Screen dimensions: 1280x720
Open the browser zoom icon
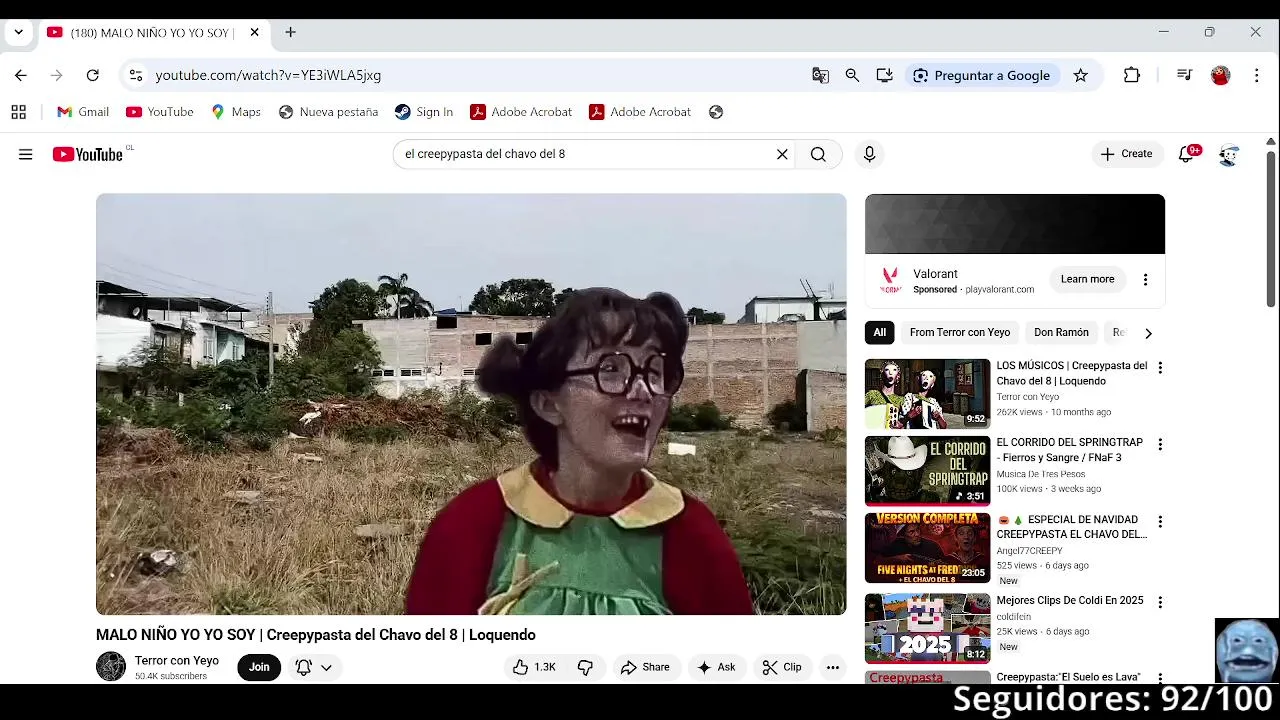coord(852,75)
